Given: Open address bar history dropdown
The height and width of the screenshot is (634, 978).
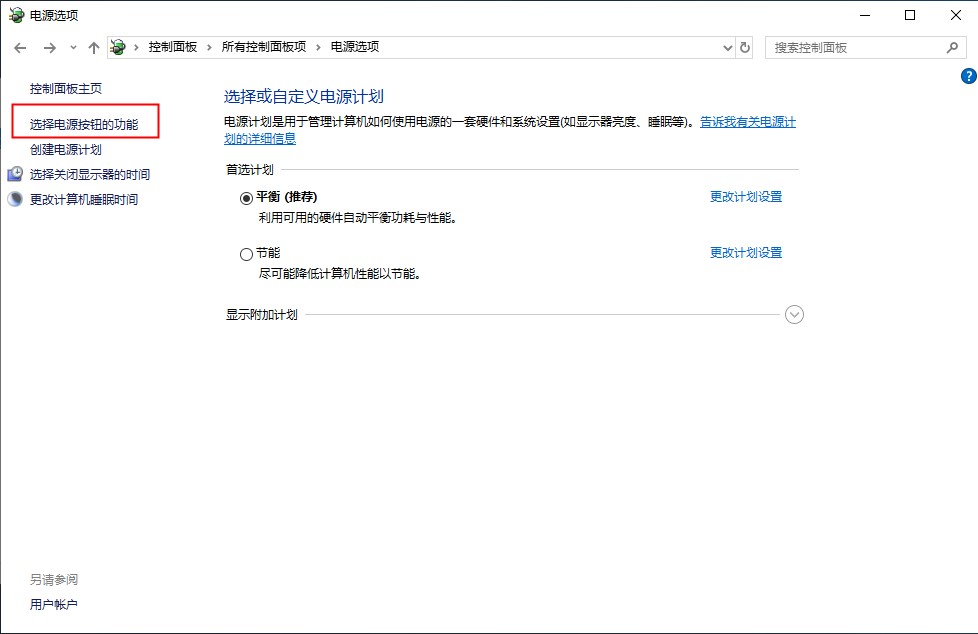Looking at the screenshot, I should [x=728, y=48].
